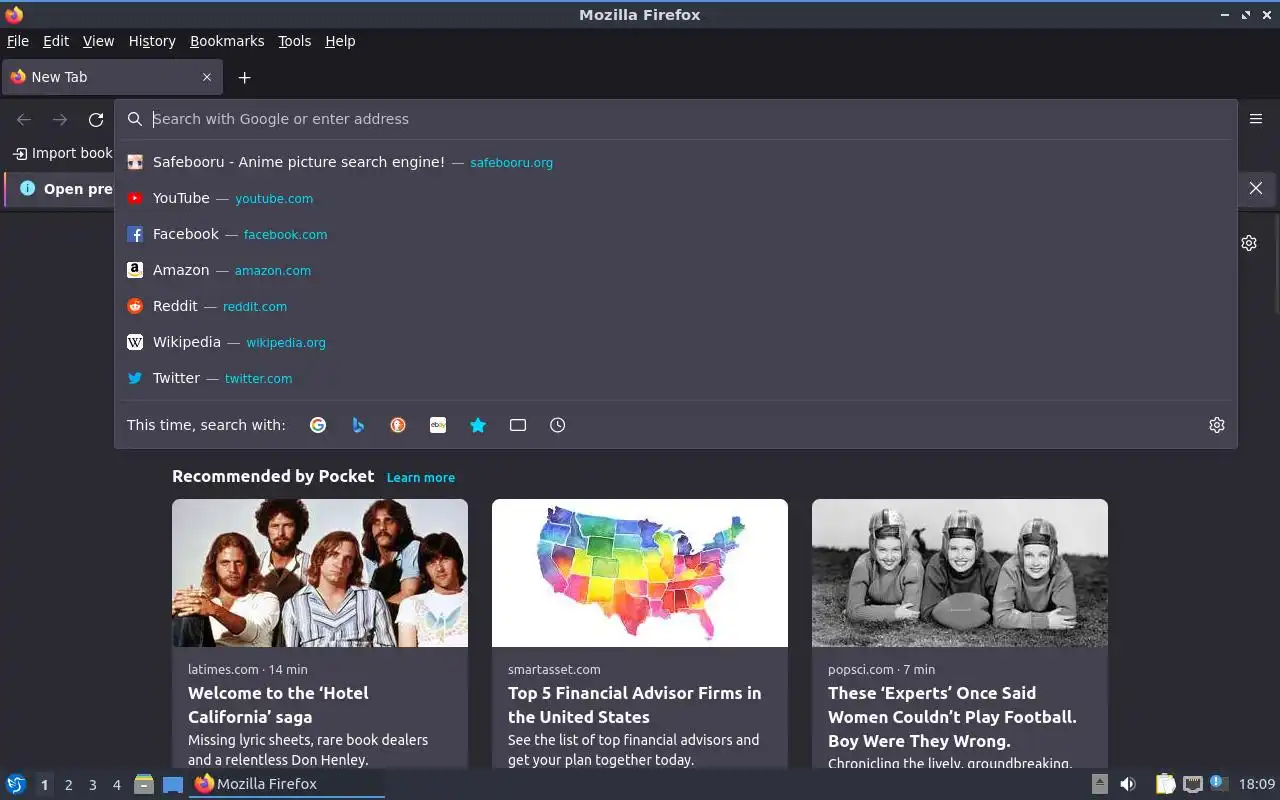Open the View menu
The height and width of the screenshot is (800, 1280).
[x=98, y=41]
